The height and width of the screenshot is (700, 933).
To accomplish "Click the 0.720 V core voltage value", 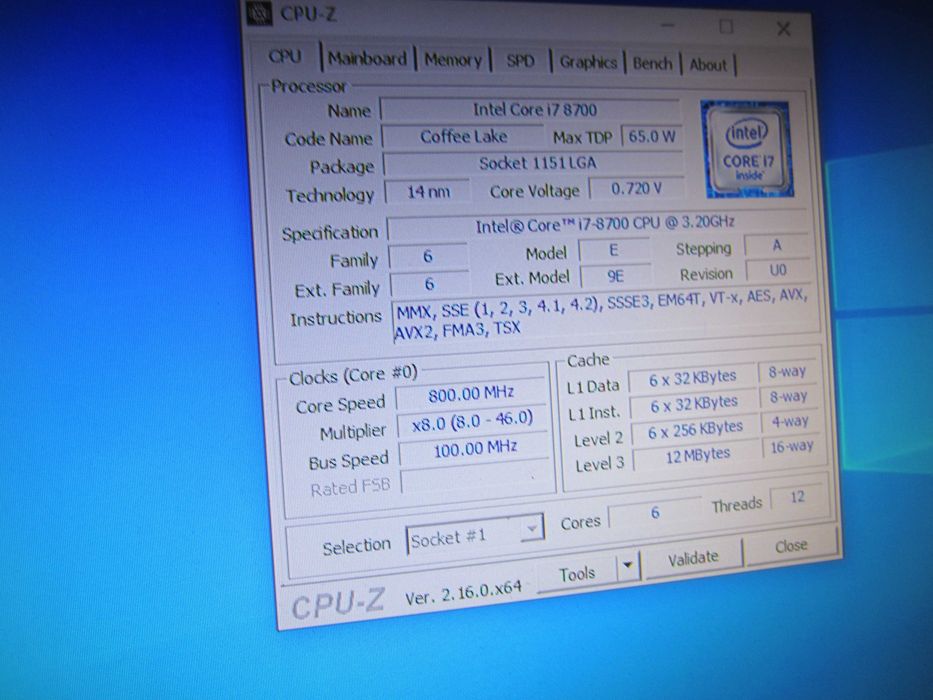I will pos(637,189).
